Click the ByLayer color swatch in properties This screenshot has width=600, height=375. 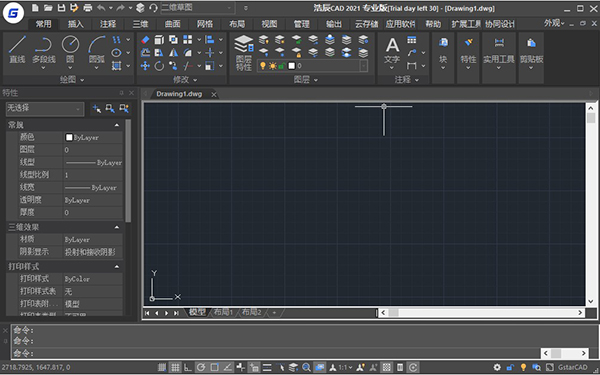(69, 137)
